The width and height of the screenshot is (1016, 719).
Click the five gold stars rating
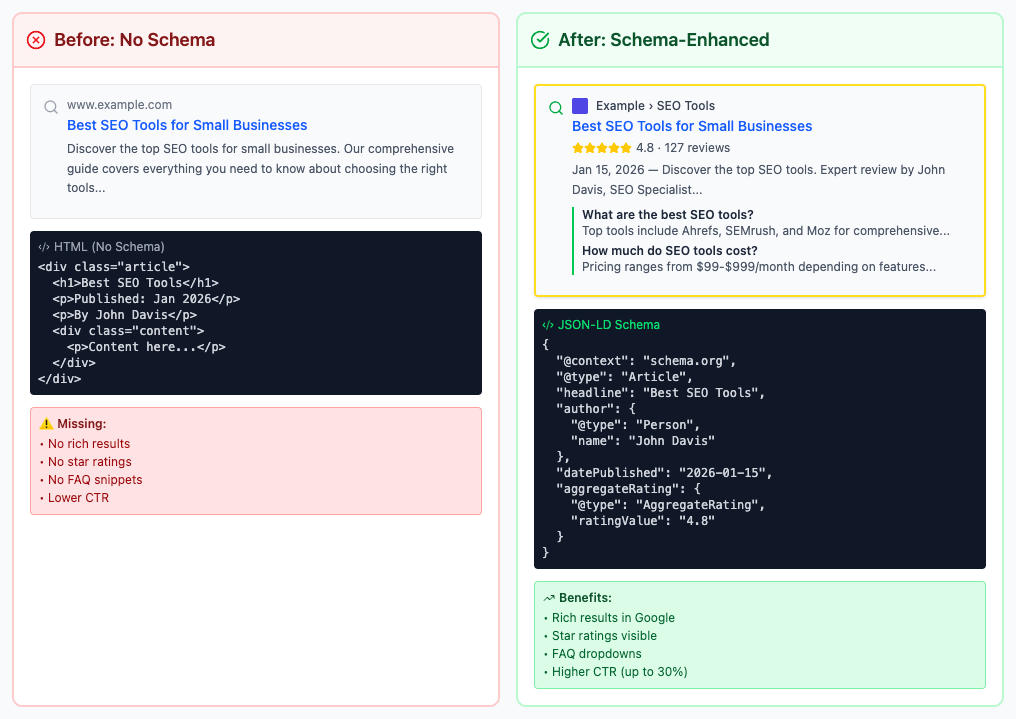click(601, 148)
